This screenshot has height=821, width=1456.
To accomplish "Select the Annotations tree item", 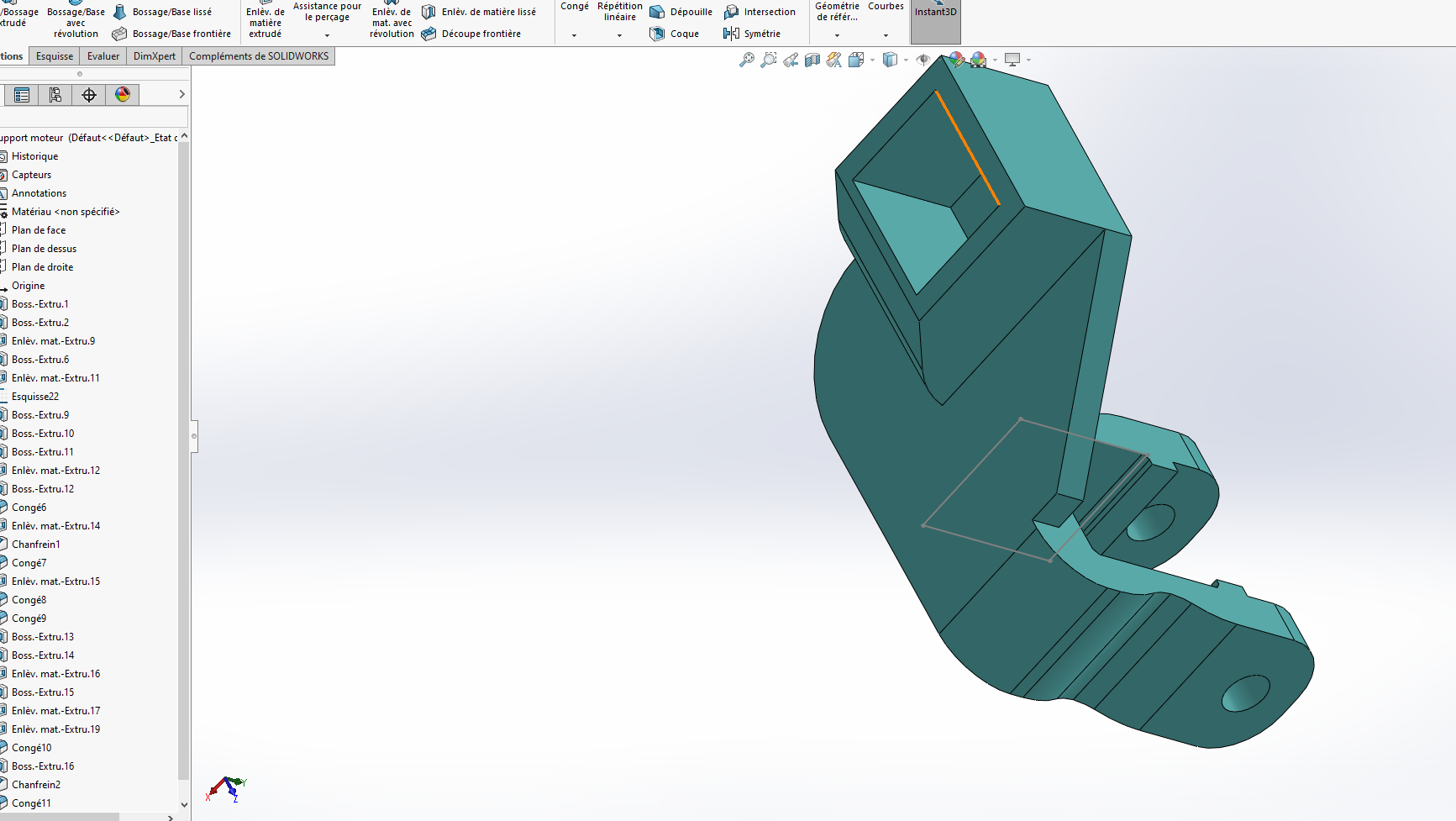I will pyautogui.click(x=39, y=193).
